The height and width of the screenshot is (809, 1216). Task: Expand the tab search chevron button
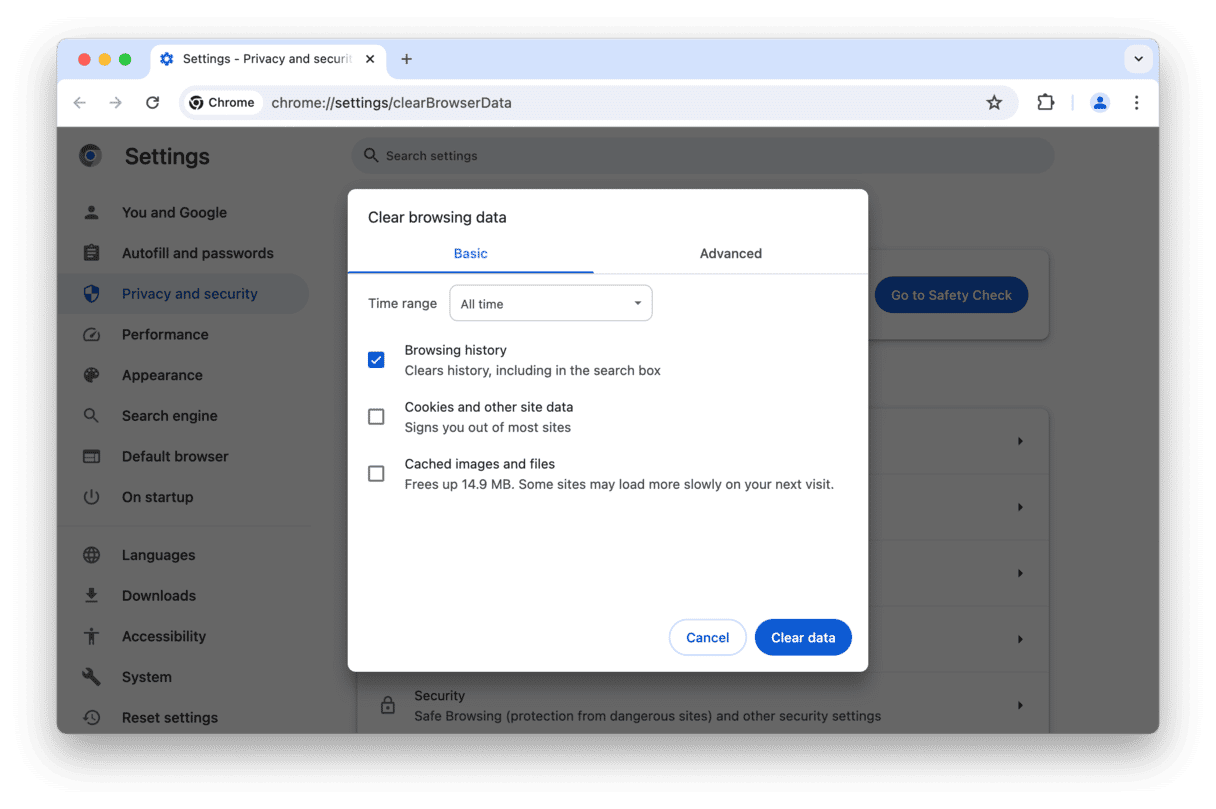pyautogui.click(x=1138, y=59)
